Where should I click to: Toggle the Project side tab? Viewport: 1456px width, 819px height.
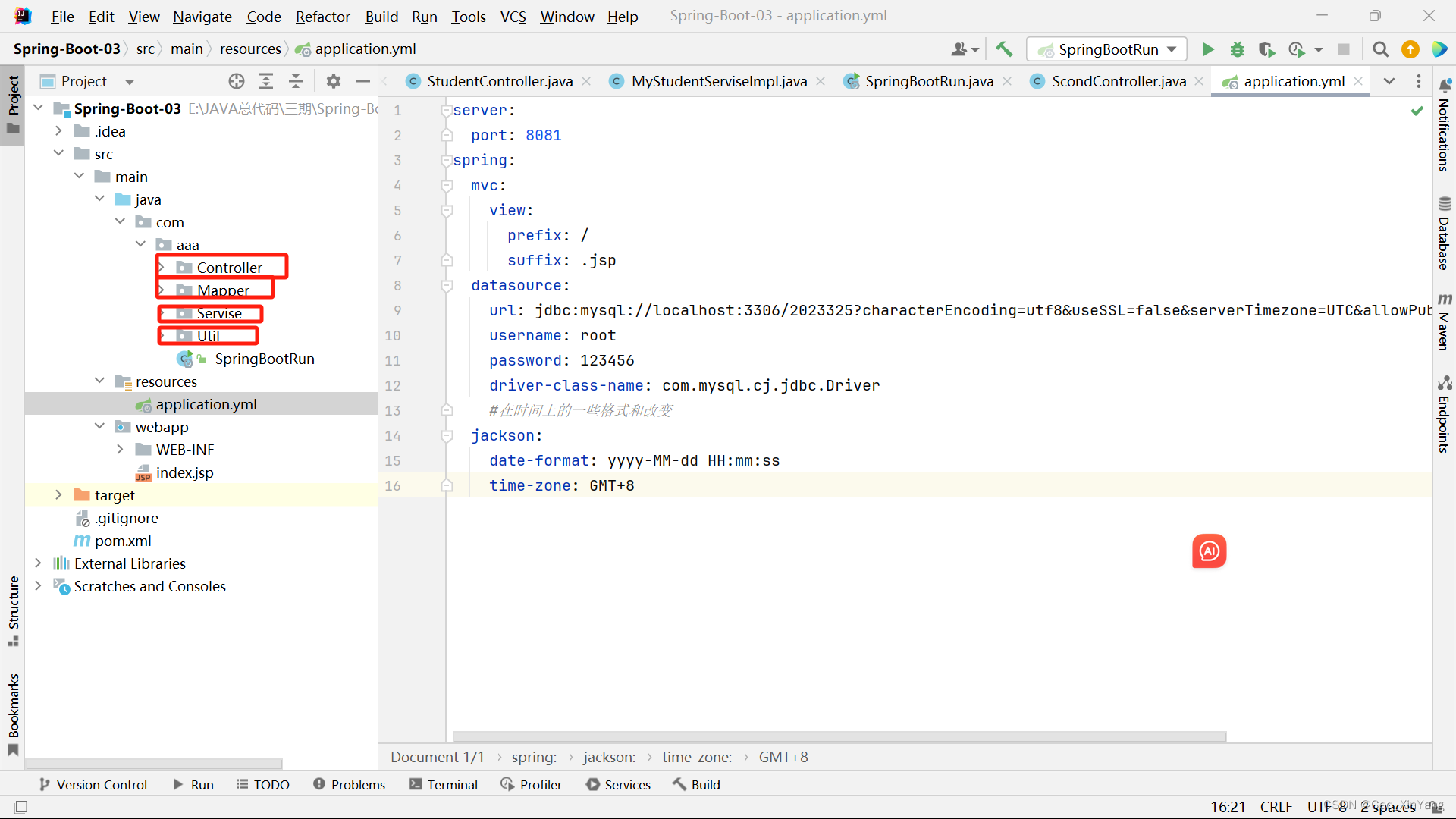pos(13,105)
